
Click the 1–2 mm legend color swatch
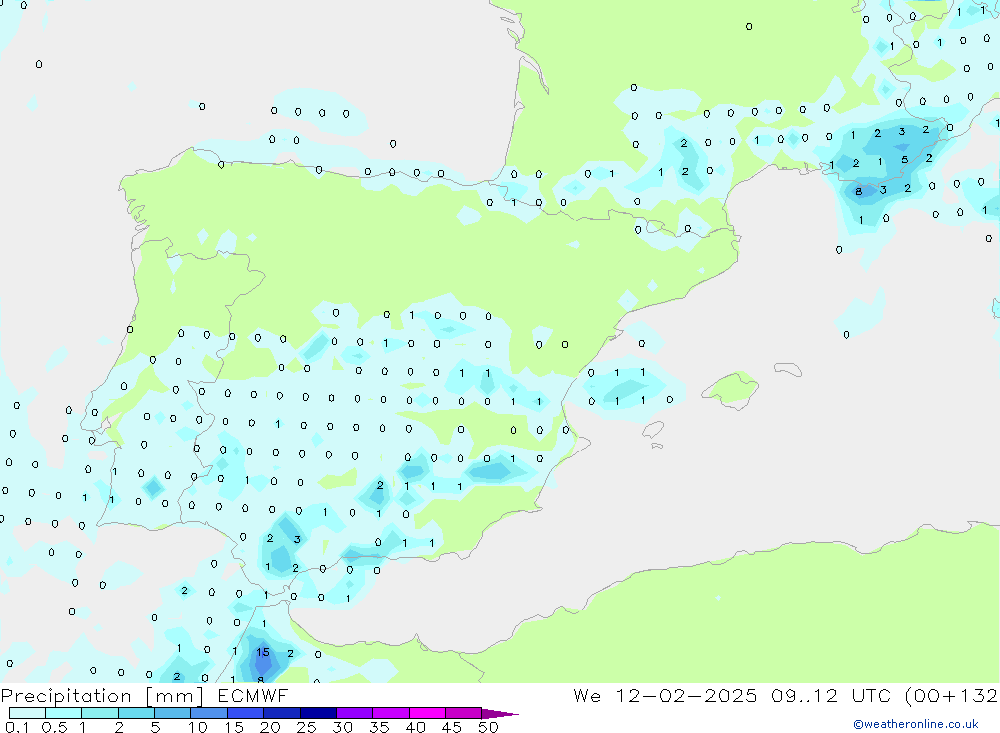tap(100, 713)
